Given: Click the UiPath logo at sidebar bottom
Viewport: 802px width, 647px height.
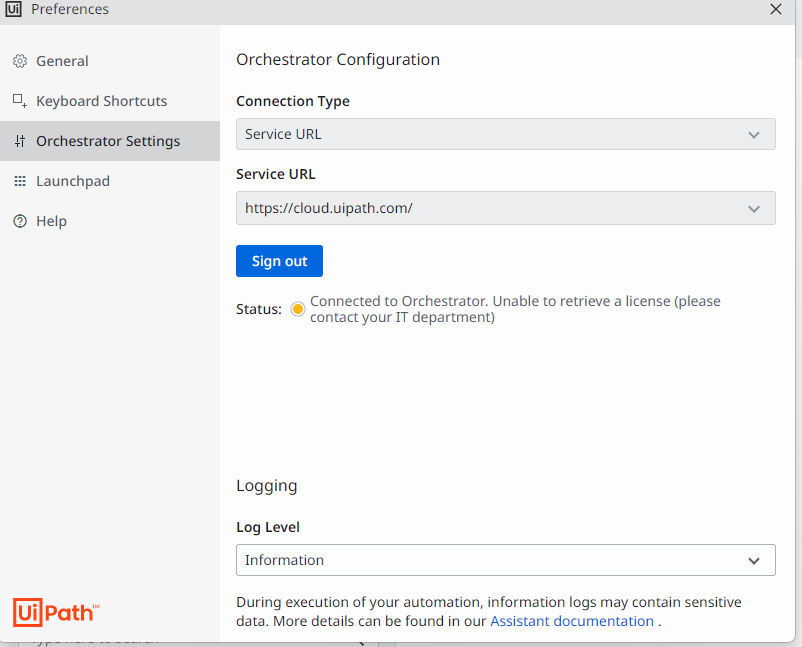Looking at the screenshot, I should pyautogui.click(x=56, y=612).
